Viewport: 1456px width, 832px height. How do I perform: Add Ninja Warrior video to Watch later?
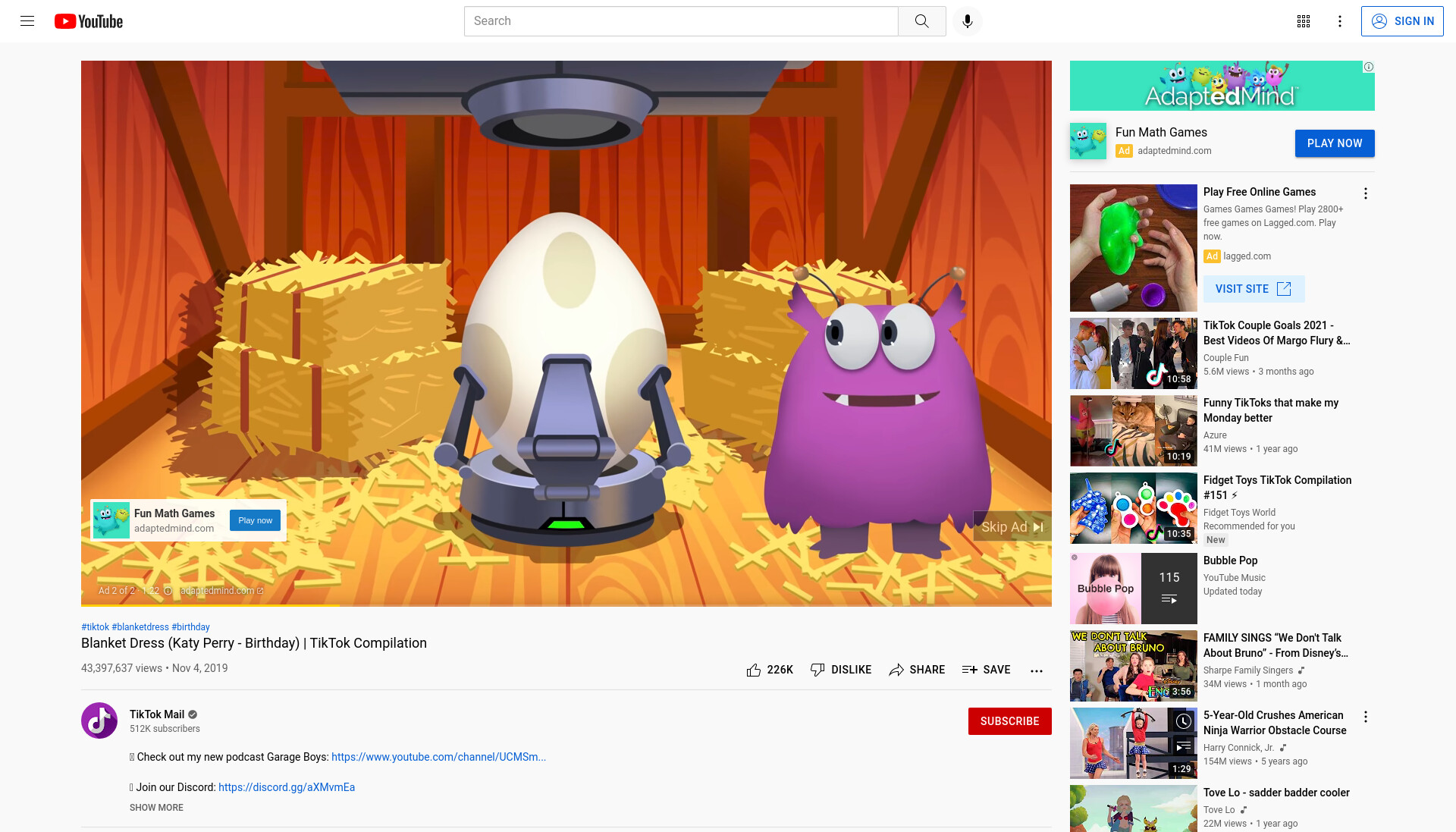pos(1183,721)
